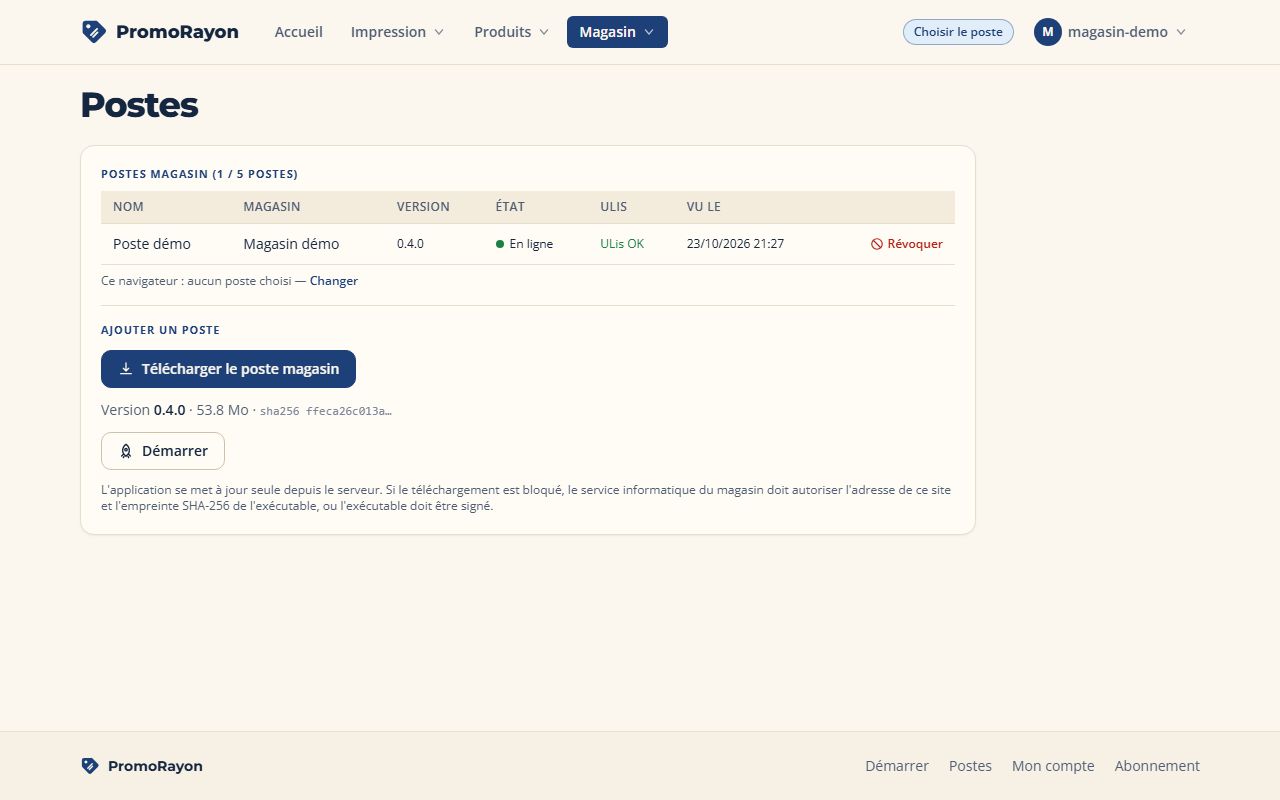Click the PromoRayon tag logo in header
The height and width of the screenshot is (800, 1280).
[x=93, y=32]
